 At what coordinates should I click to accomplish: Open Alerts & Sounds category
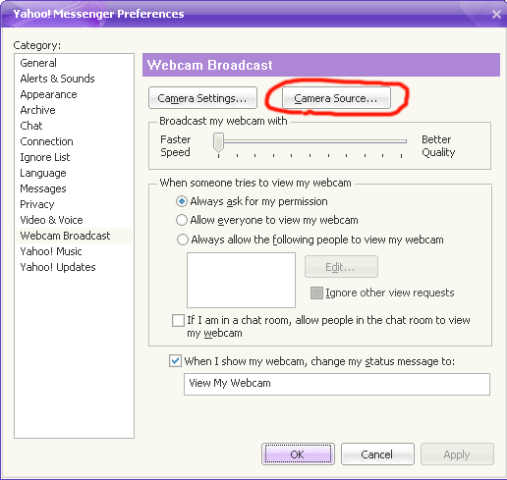point(57,79)
